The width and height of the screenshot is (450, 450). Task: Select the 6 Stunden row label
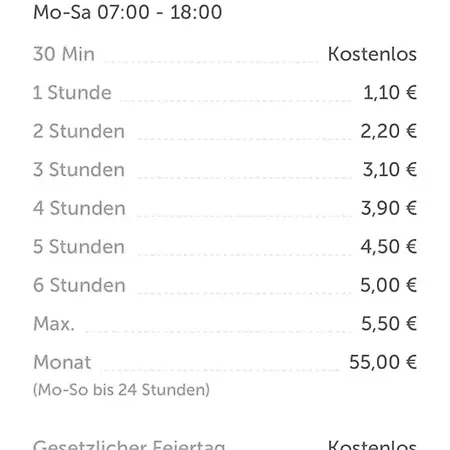(79, 285)
